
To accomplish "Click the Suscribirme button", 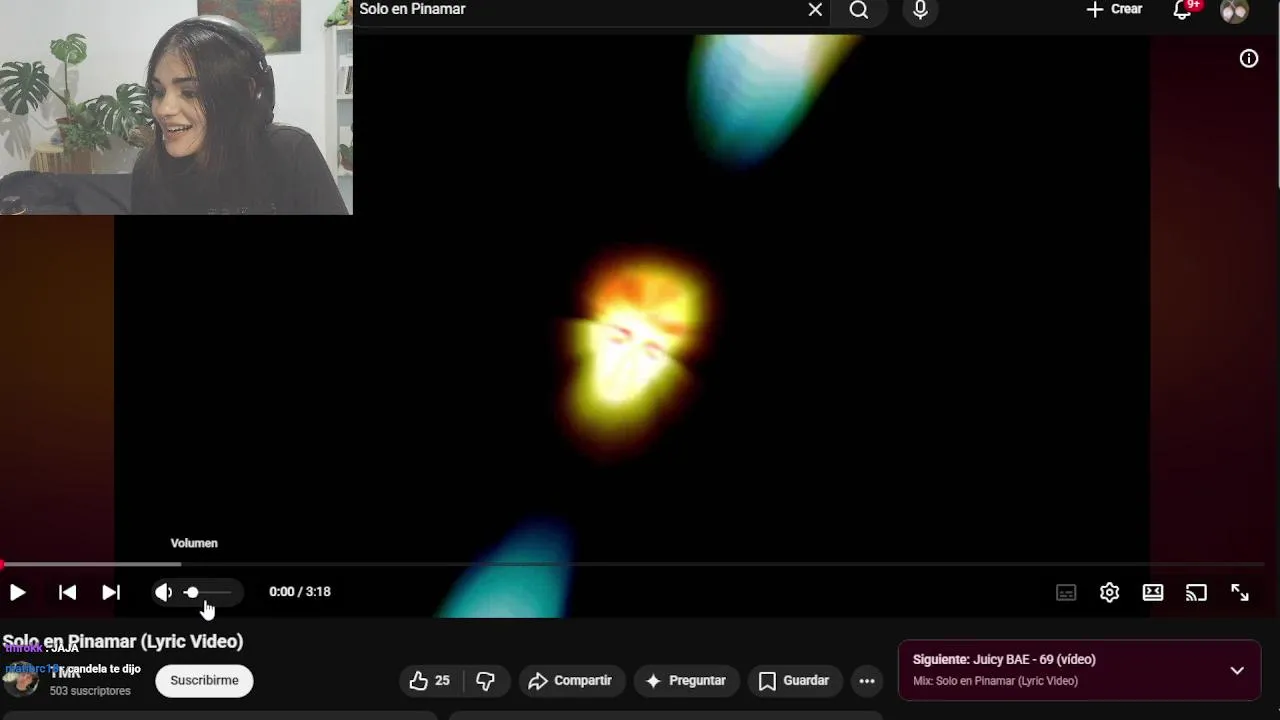I will click(204, 680).
